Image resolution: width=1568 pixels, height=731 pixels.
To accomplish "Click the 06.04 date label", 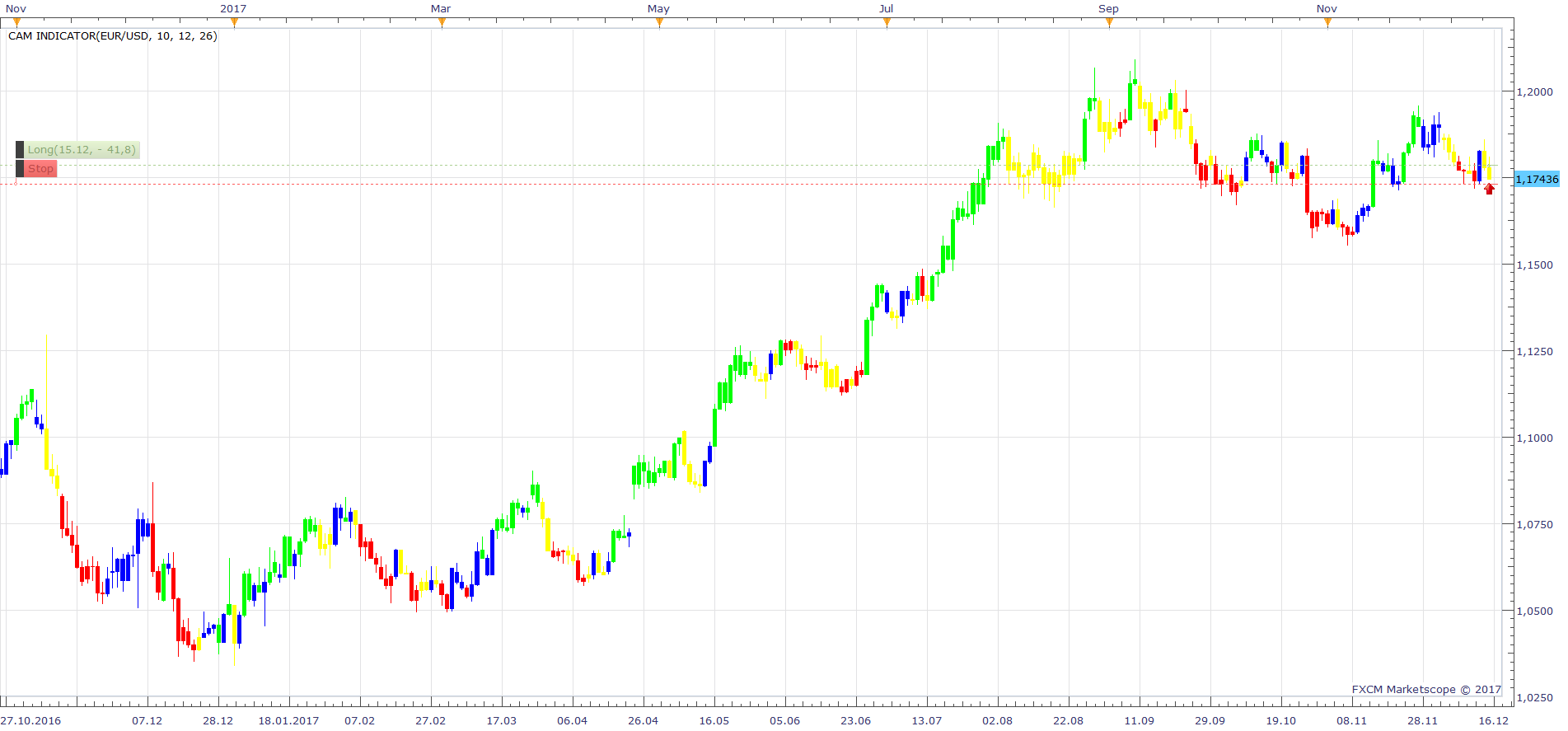I will [x=573, y=720].
